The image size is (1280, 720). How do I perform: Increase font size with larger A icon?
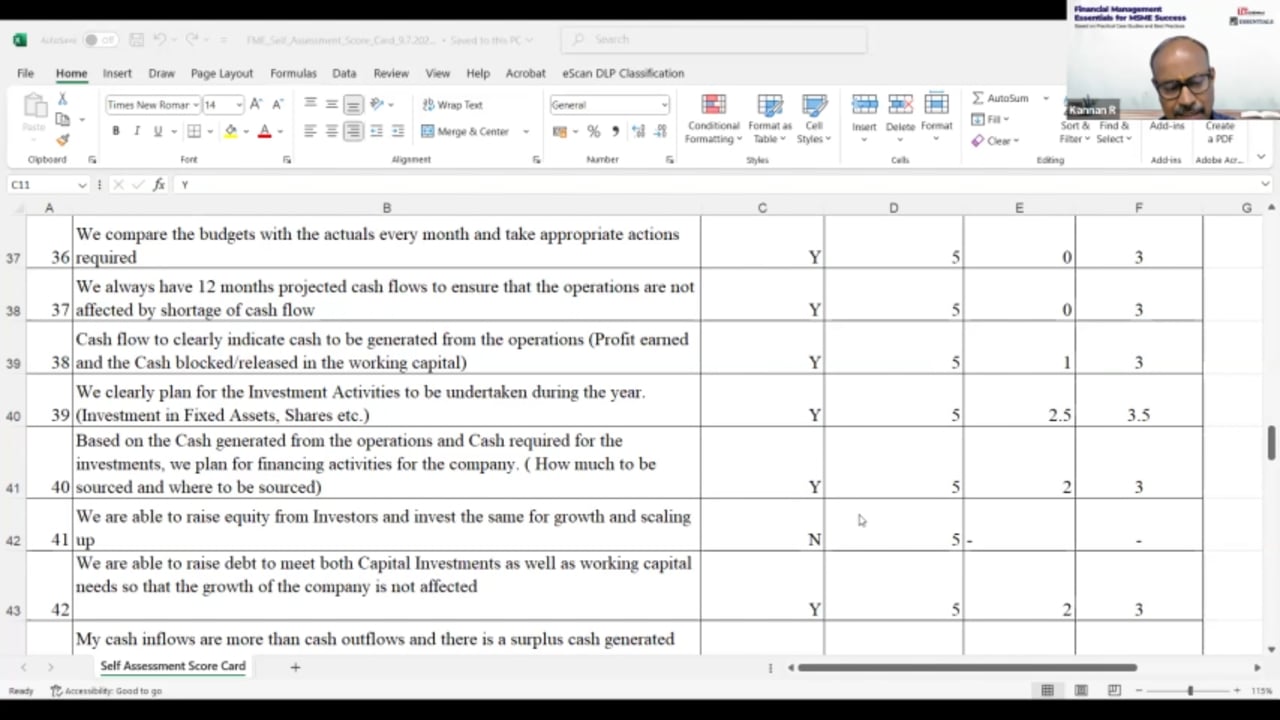[256, 104]
